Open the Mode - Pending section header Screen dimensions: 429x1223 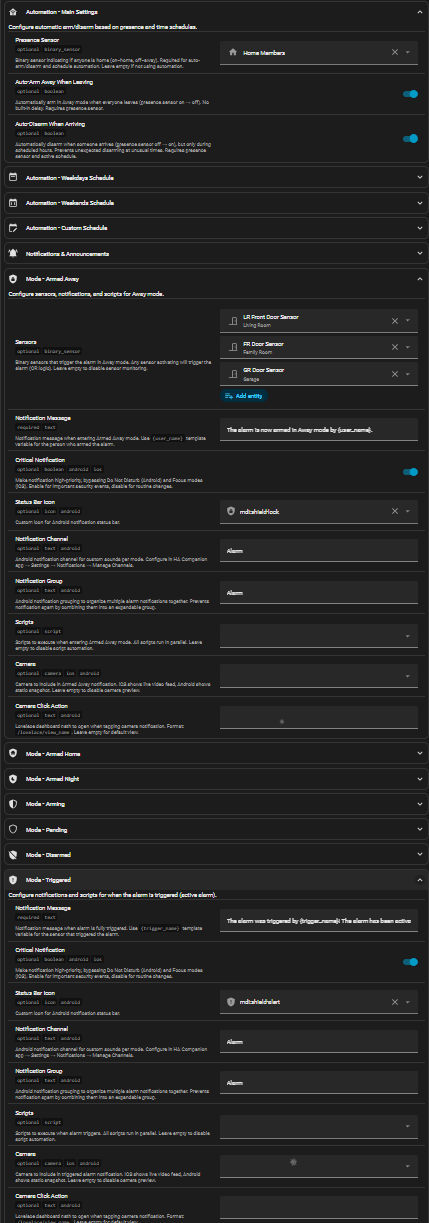(x=214, y=829)
